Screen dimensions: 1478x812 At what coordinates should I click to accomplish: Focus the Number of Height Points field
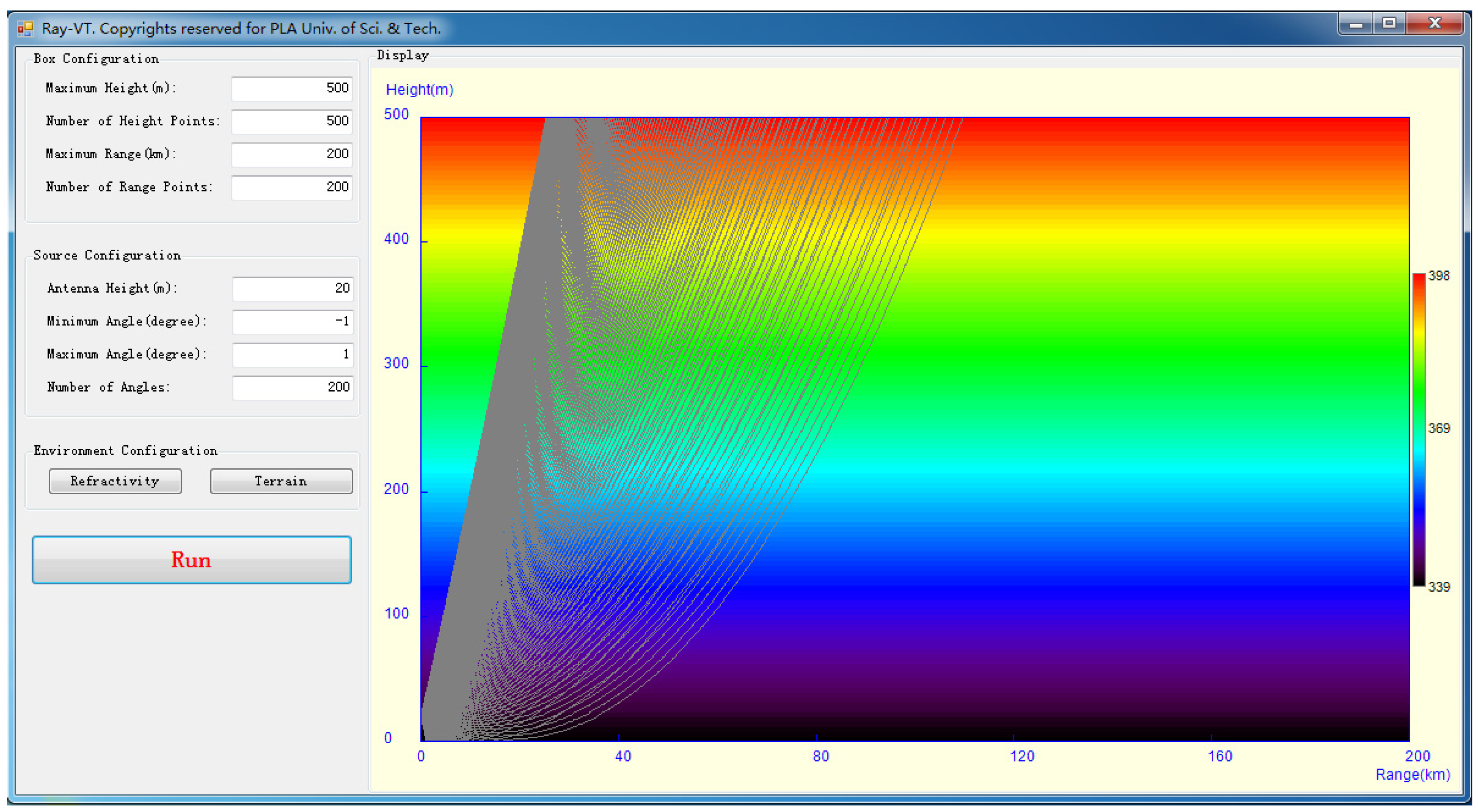292,121
